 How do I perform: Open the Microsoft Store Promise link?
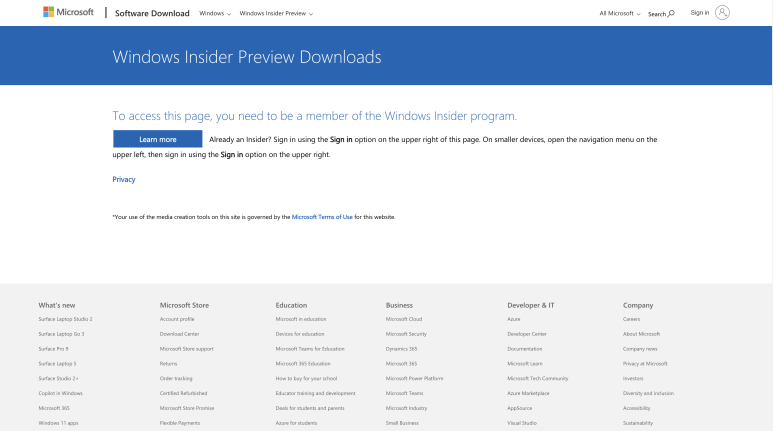187,408
